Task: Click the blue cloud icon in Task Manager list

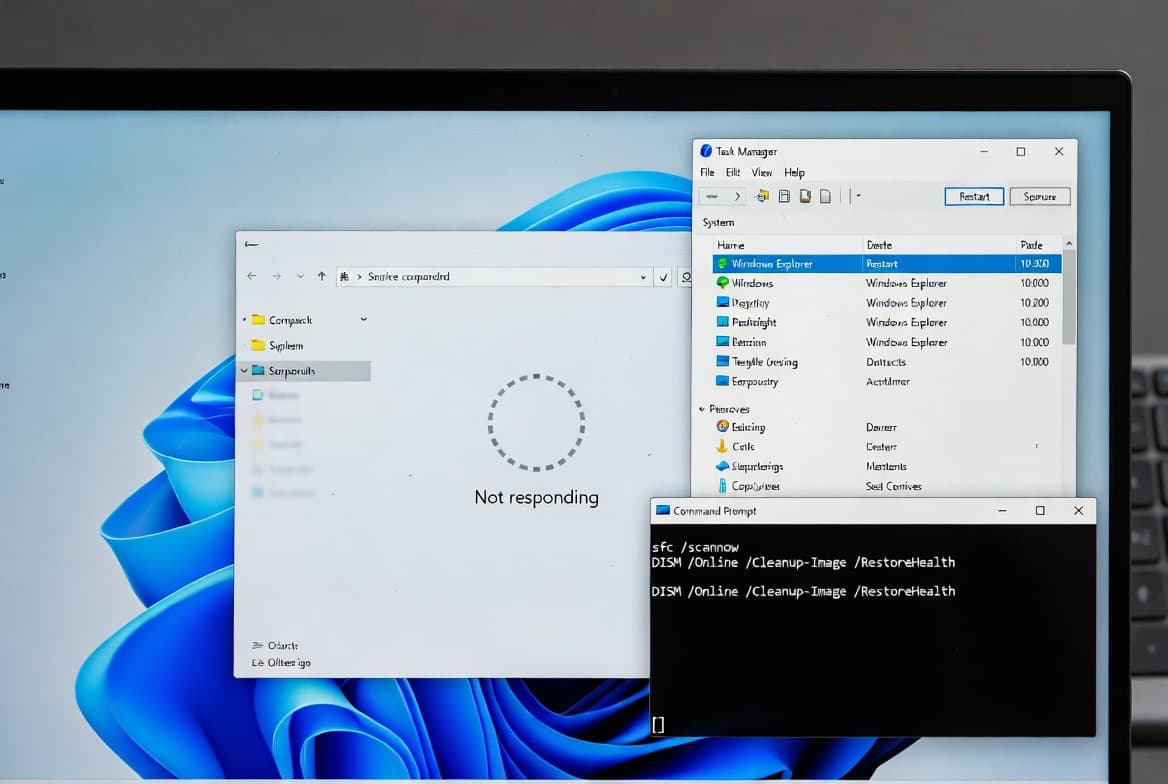Action: point(723,467)
